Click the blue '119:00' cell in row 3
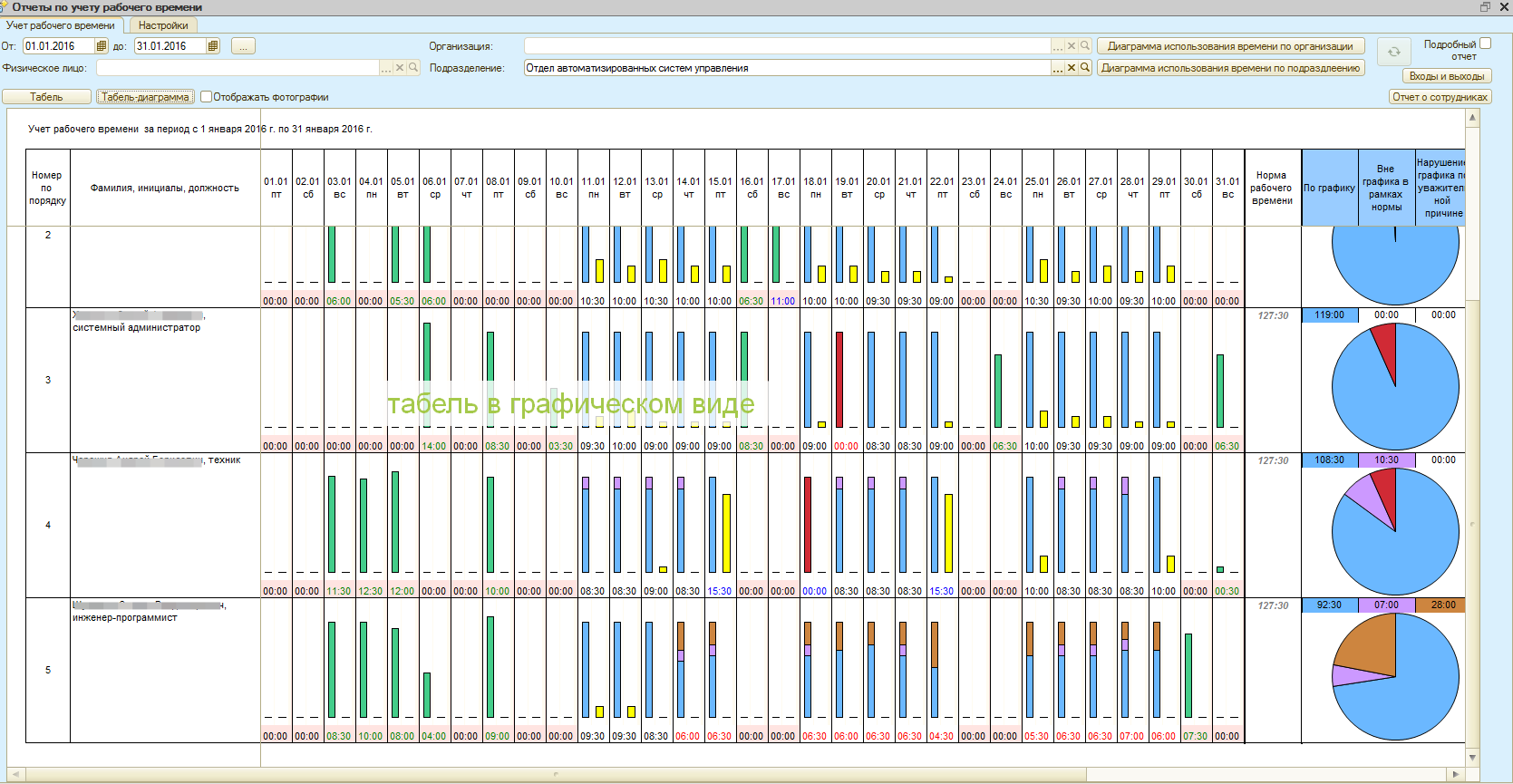1513x784 pixels. (1329, 315)
